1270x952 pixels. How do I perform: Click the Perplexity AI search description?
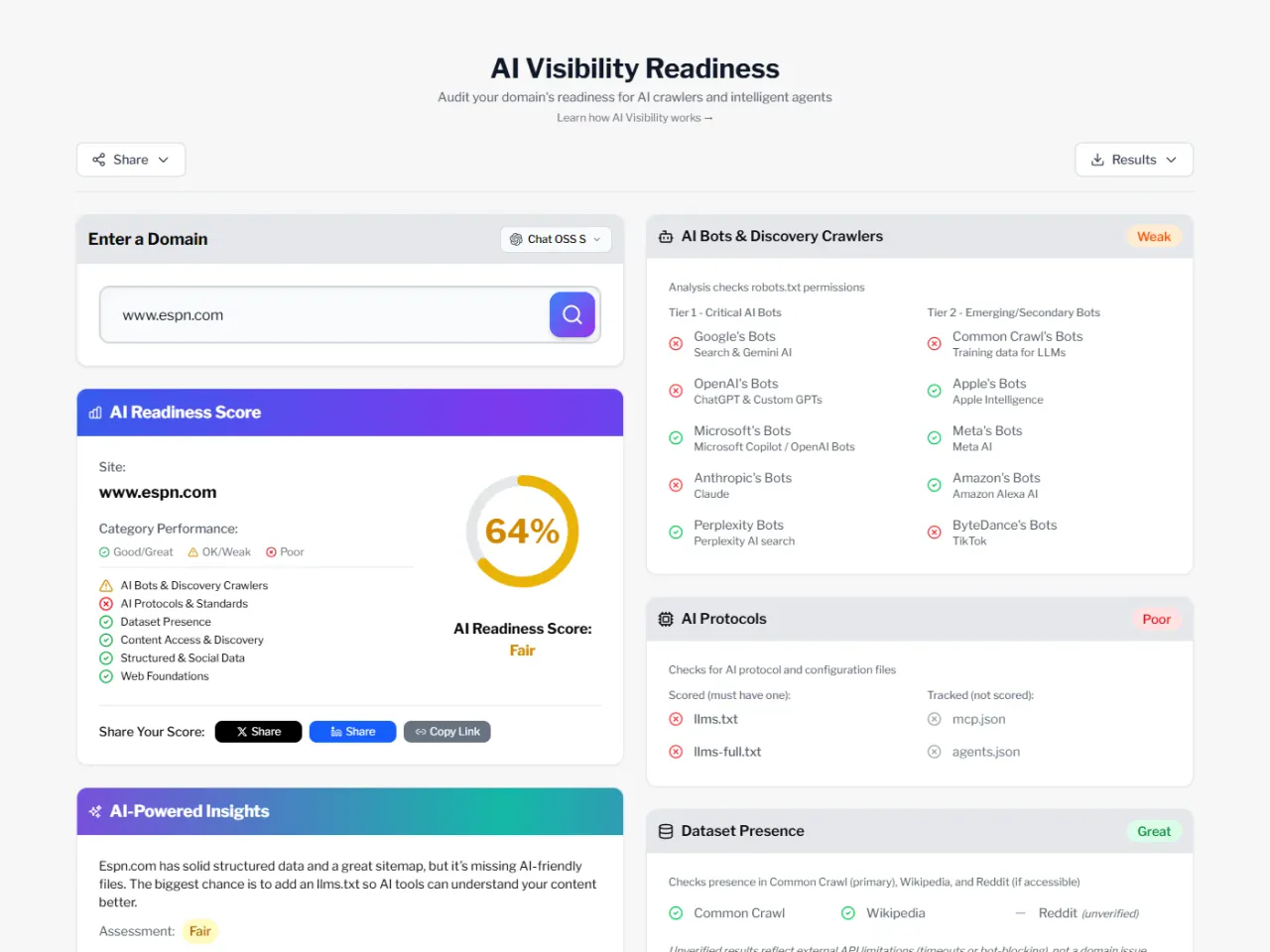(x=744, y=541)
